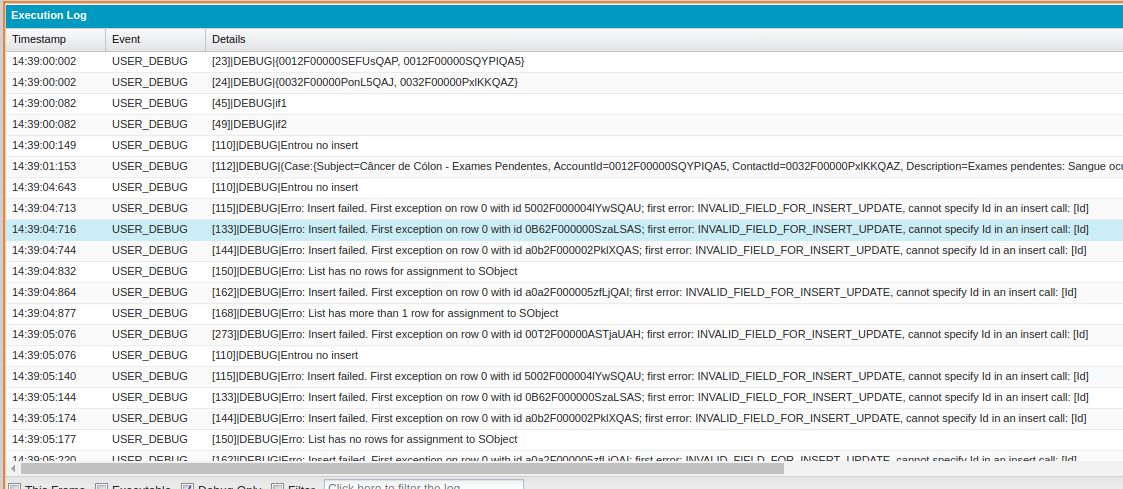The width and height of the screenshot is (1123, 489).
Task: Select the highlighted [133] row at 14:39:04:716
Action: click(564, 229)
